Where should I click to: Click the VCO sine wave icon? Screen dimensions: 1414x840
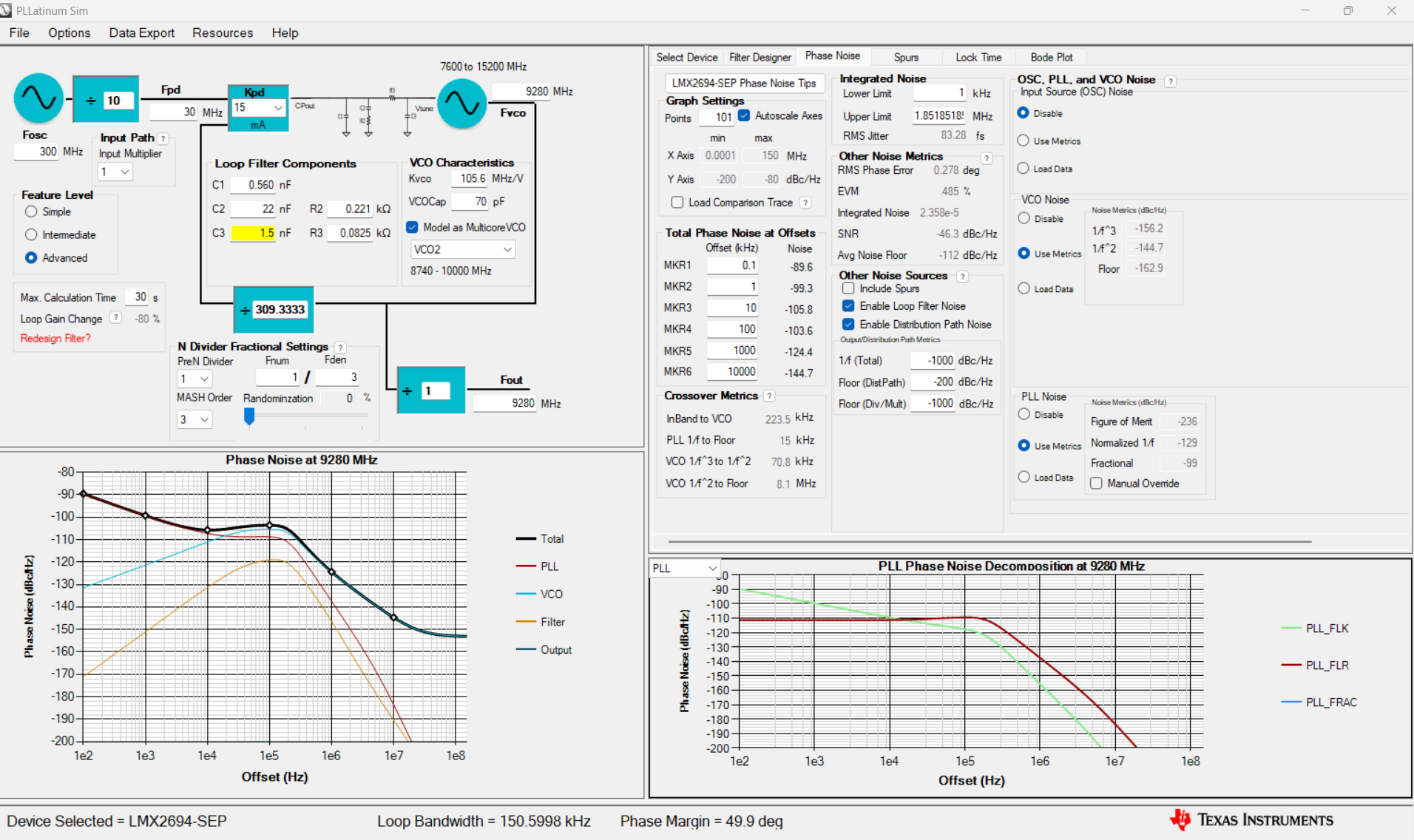point(462,104)
